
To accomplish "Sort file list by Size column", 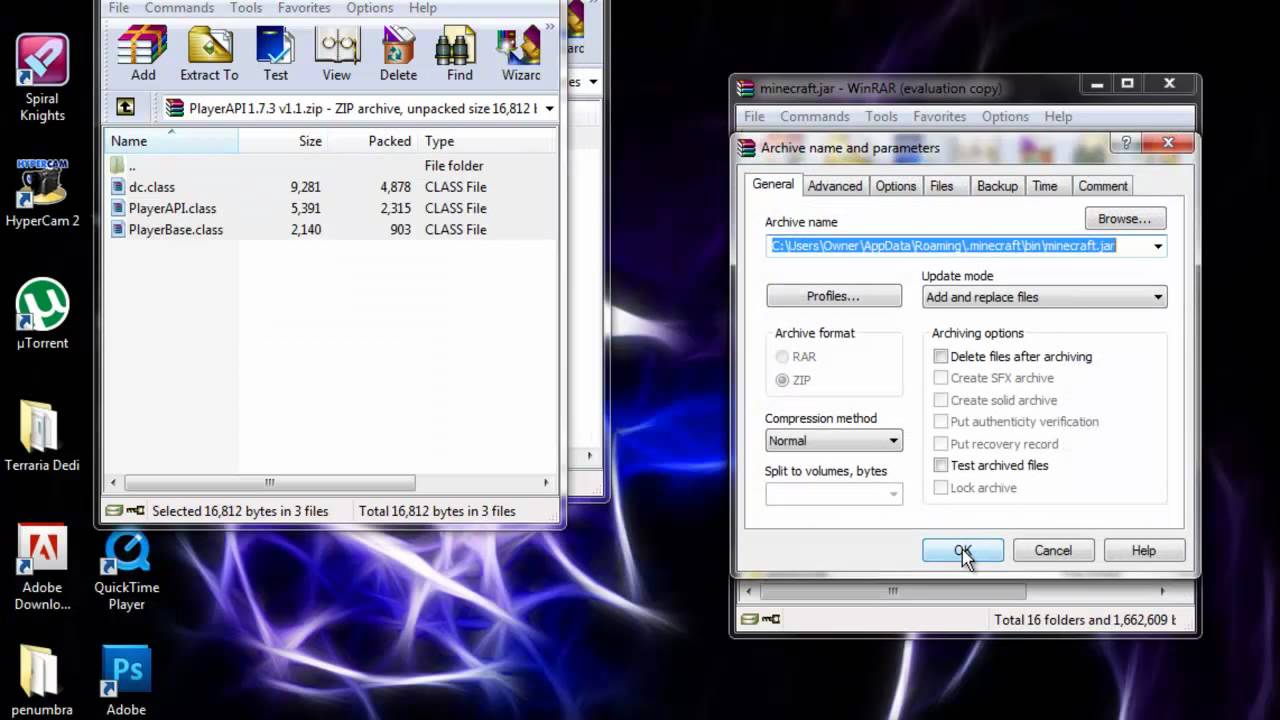I will 283,141.
